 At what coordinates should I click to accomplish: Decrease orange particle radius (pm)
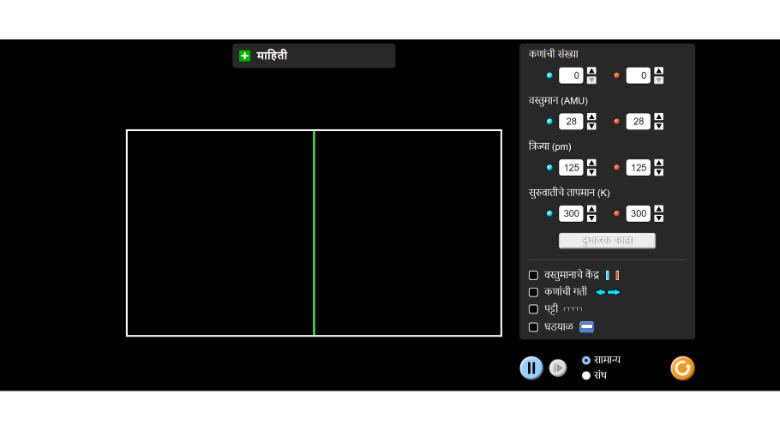point(659,172)
